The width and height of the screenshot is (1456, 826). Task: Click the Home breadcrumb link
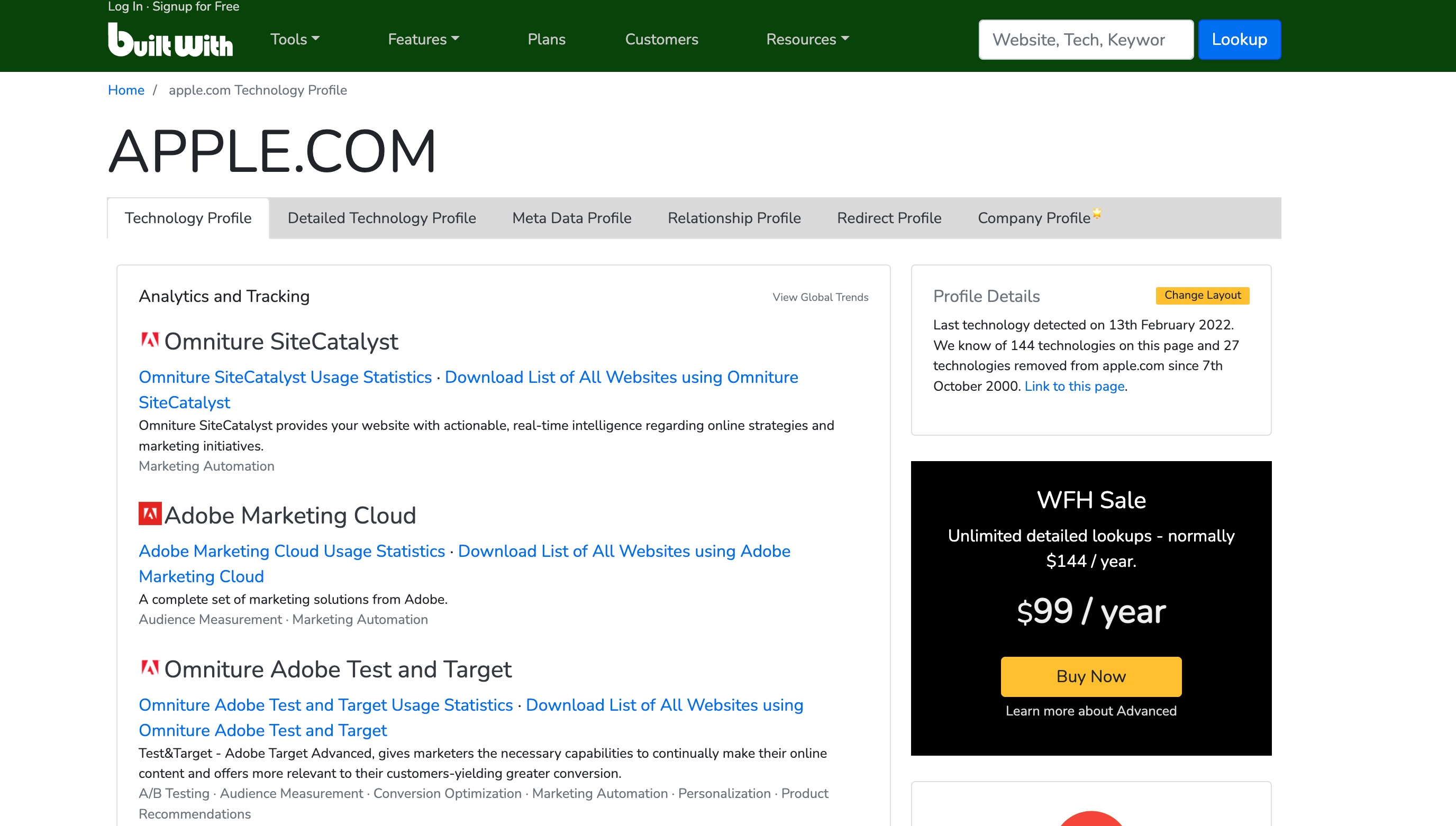tap(126, 90)
